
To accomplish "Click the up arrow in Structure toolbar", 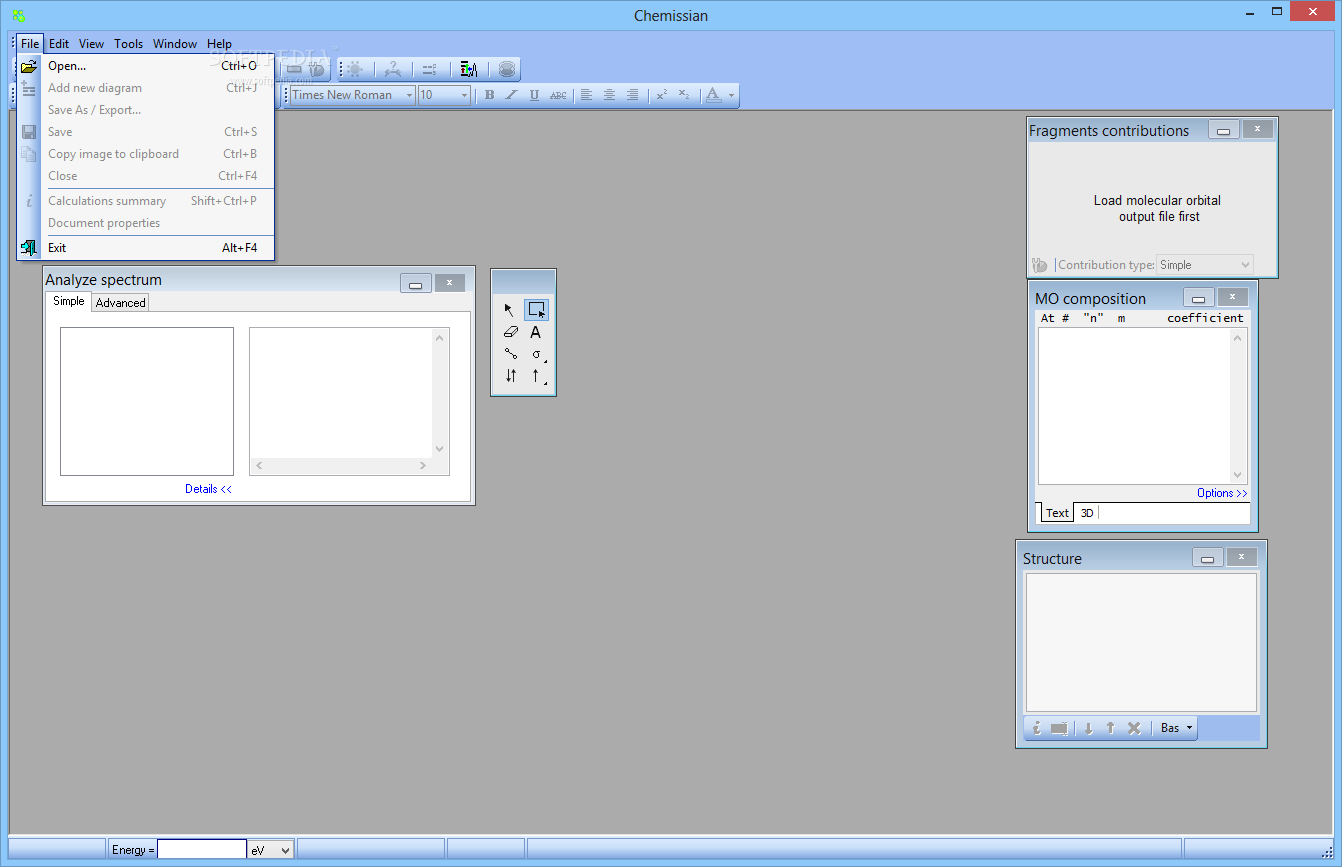I will tap(1110, 728).
